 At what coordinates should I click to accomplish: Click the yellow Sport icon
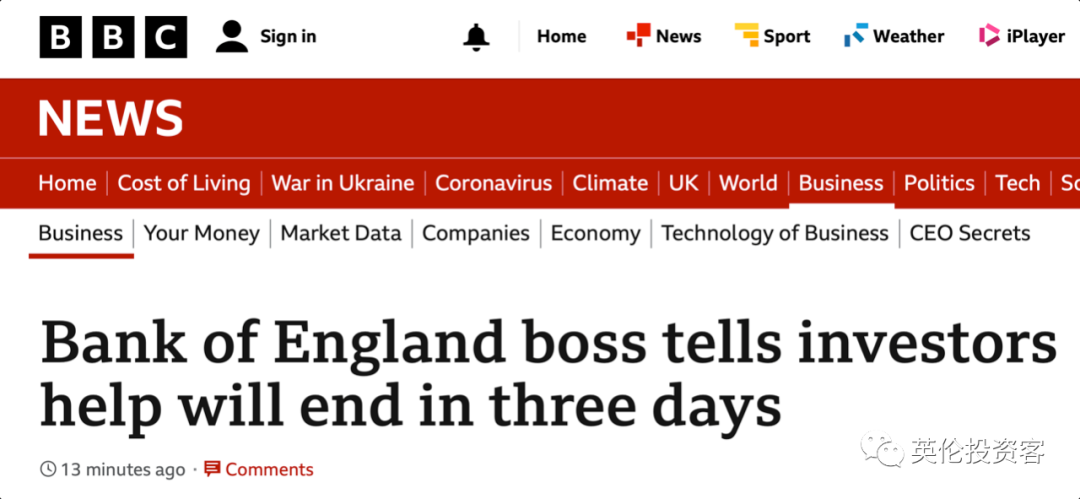click(747, 35)
